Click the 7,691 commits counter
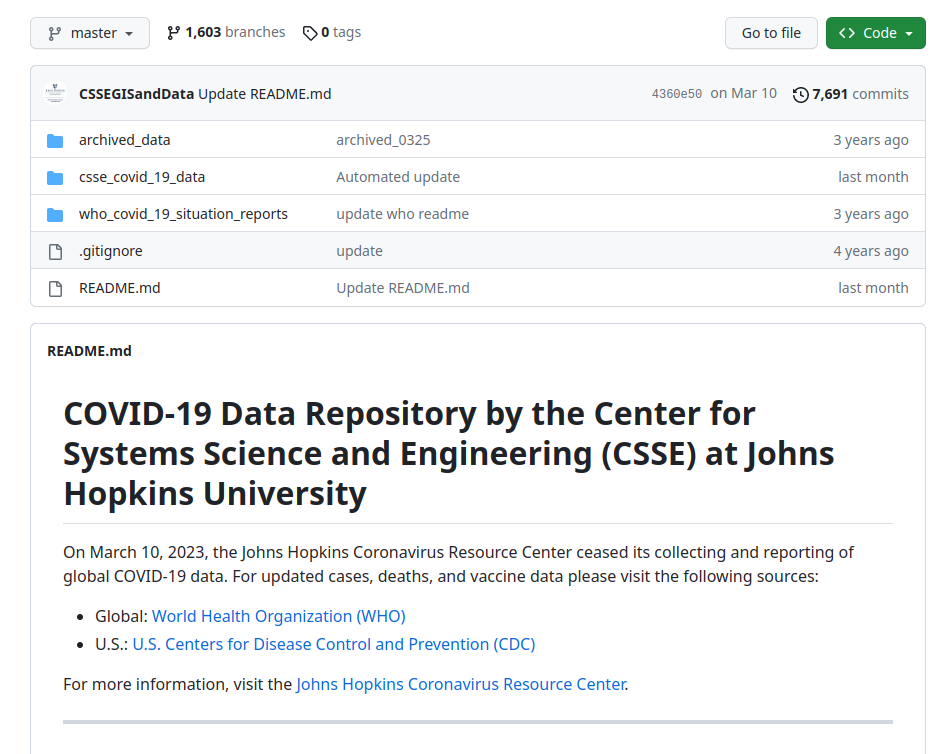The width and height of the screenshot is (937, 754). coord(860,93)
